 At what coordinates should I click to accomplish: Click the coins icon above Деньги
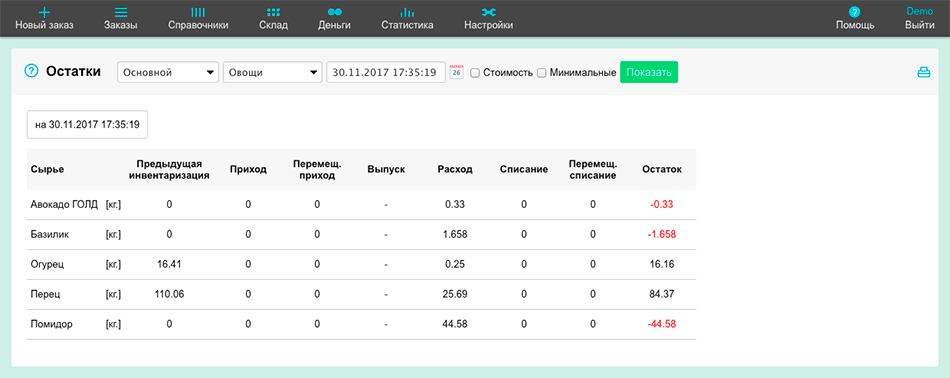click(x=334, y=12)
